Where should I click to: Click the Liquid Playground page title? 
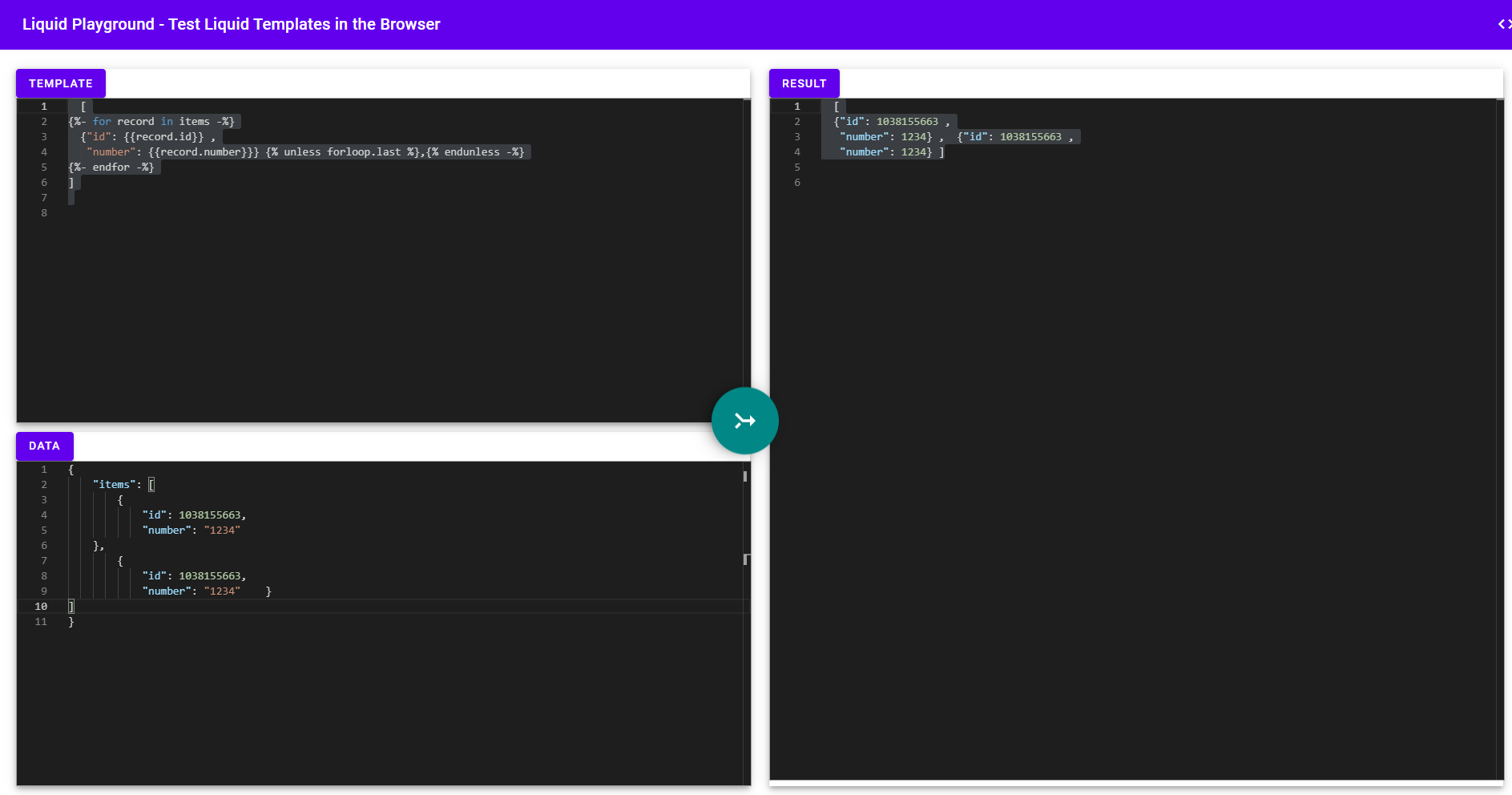tap(231, 24)
